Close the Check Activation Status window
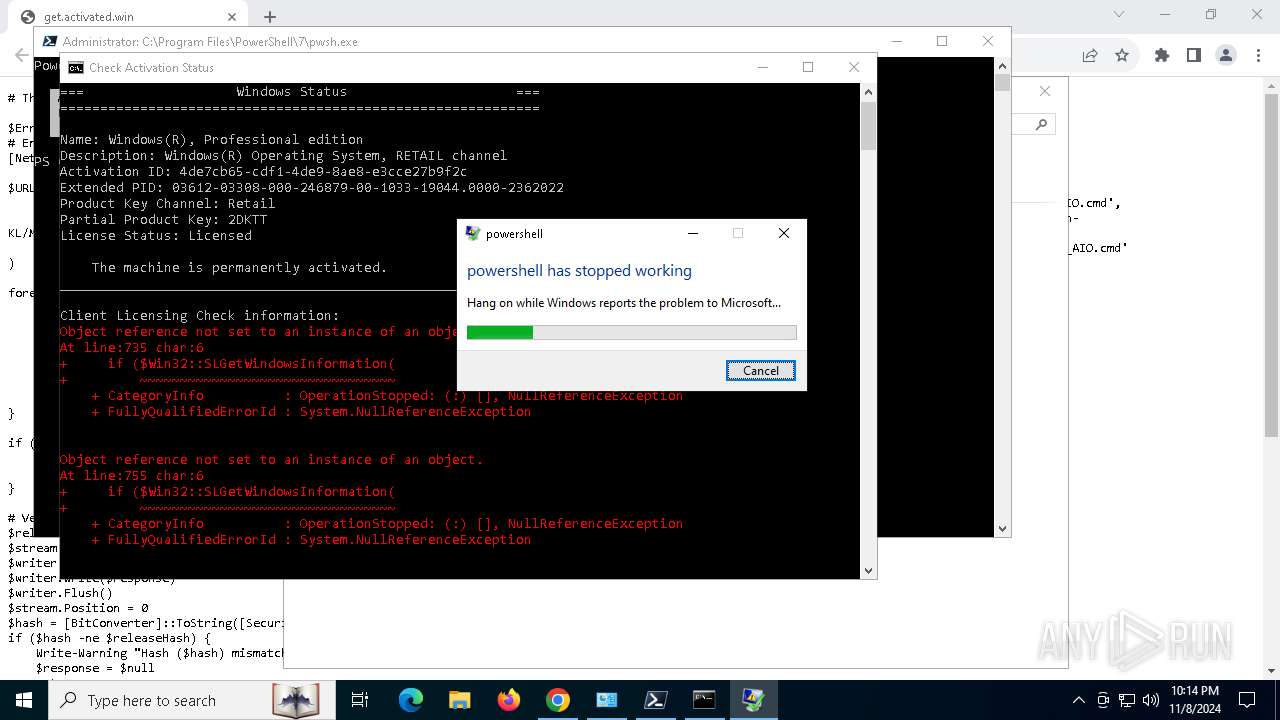This screenshot has width=1280, height=720. [853, 67]
